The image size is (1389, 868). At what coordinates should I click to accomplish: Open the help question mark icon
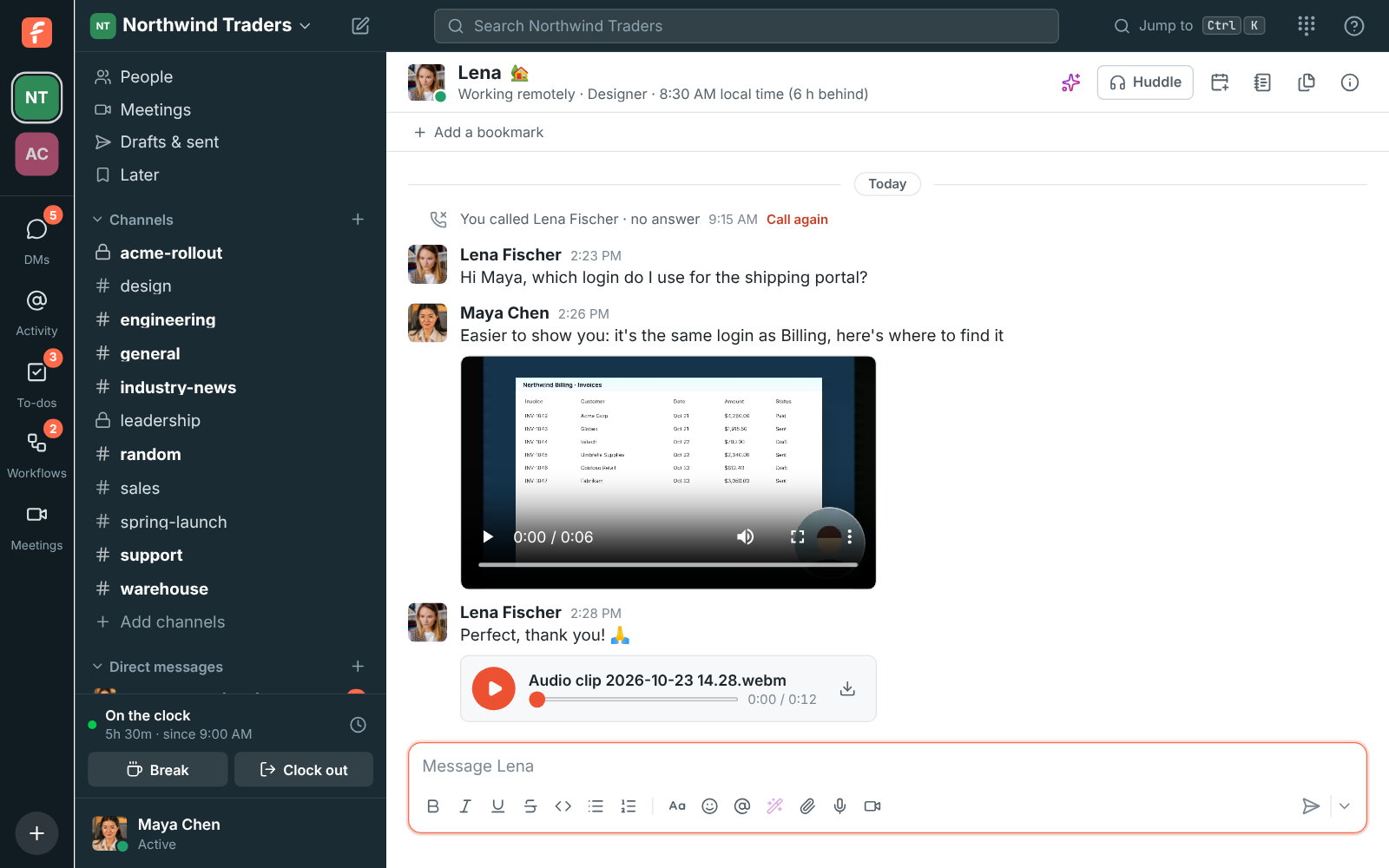coord(1353,26)
